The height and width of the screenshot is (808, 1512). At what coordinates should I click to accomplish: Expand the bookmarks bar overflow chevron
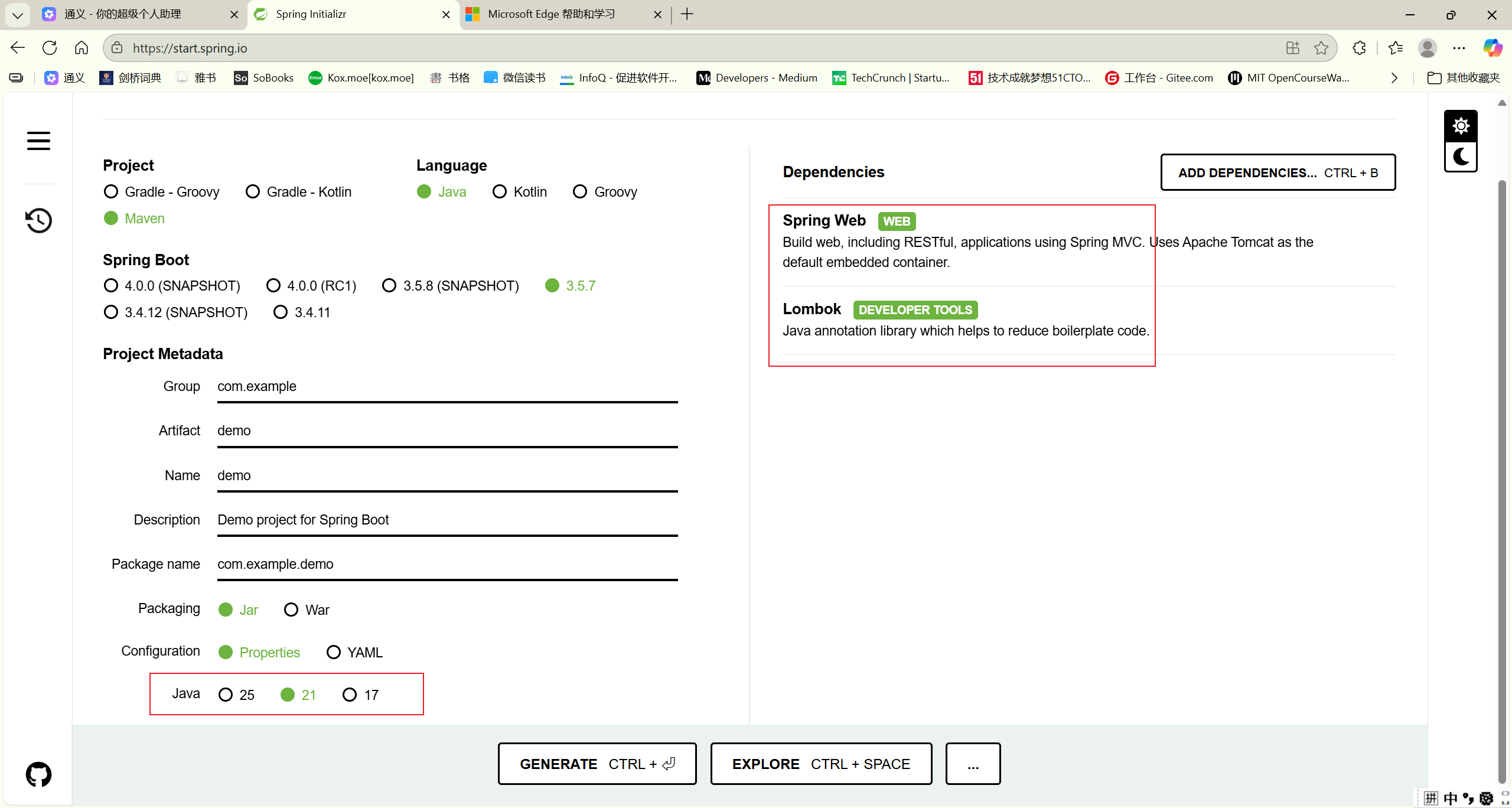pos(1394,78)
